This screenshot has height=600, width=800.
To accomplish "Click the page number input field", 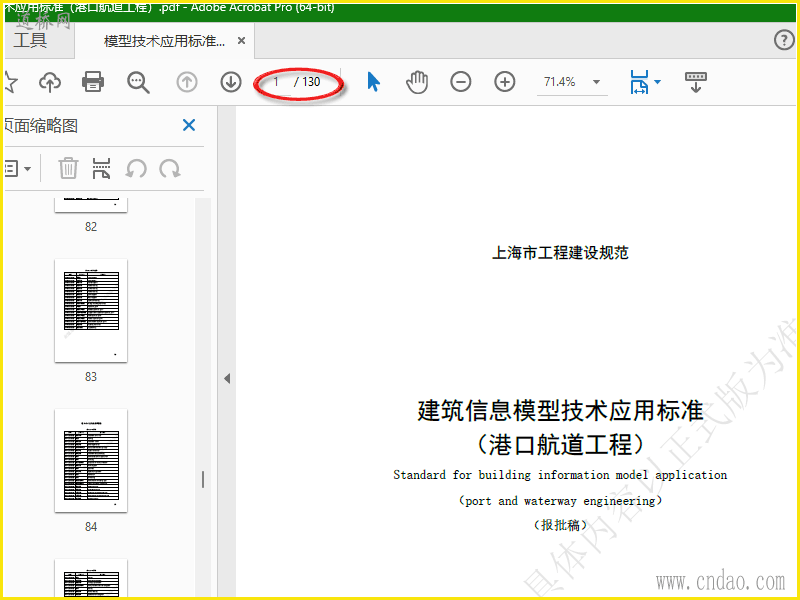I will (x=276, y=82).
